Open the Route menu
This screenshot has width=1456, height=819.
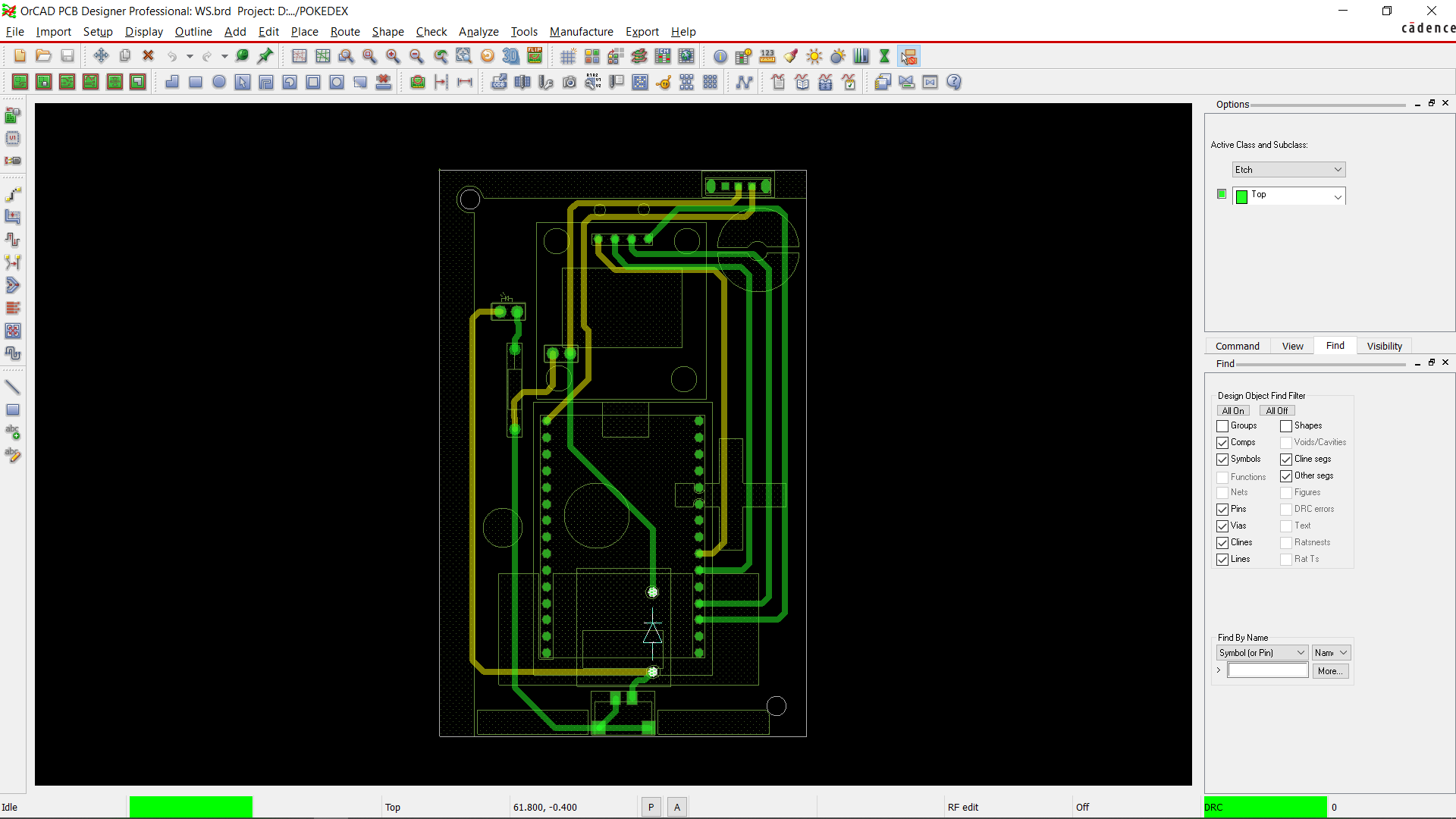[x=345, y=32]
